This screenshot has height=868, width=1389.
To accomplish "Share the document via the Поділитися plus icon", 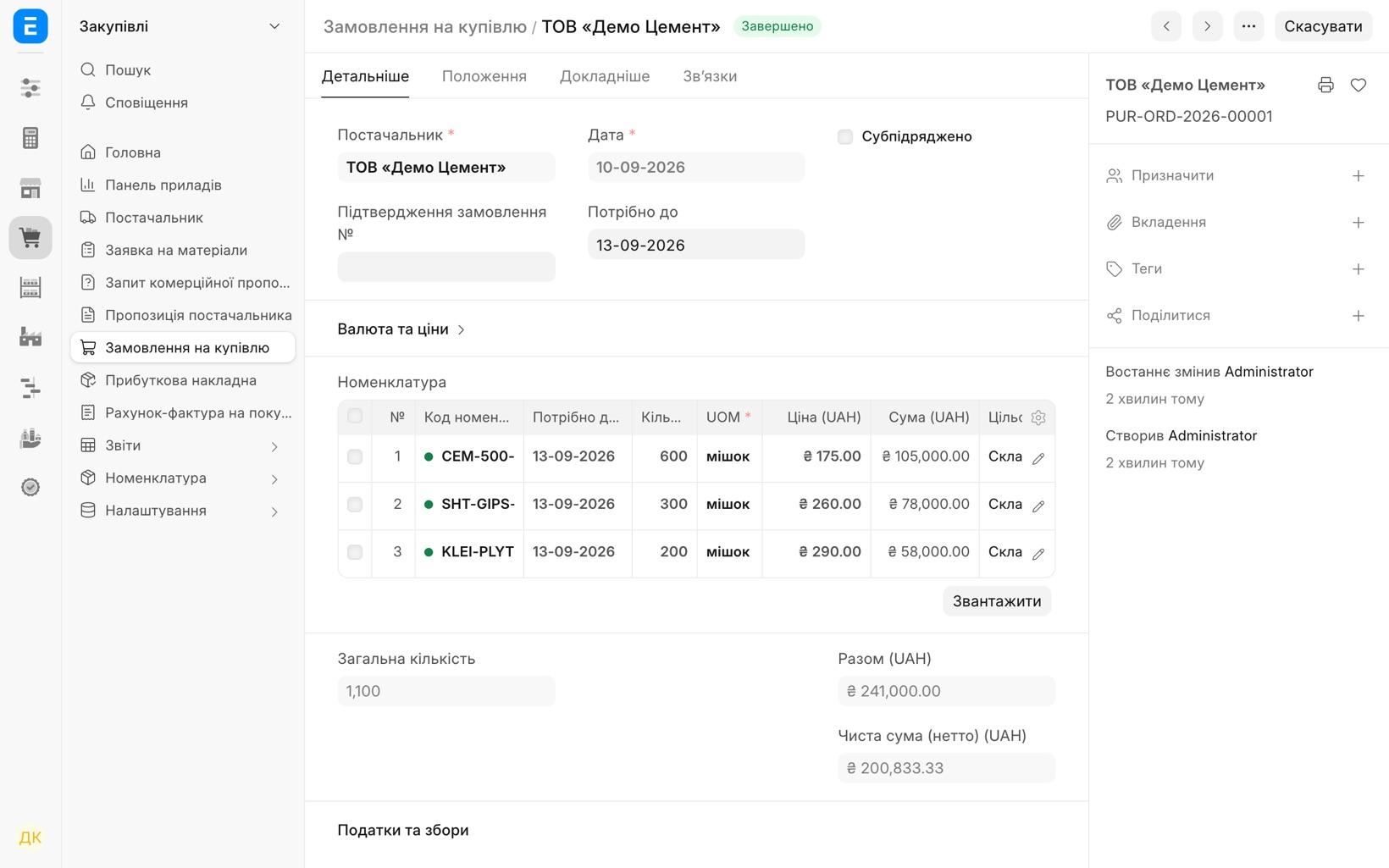I will tap(1359, 316).
